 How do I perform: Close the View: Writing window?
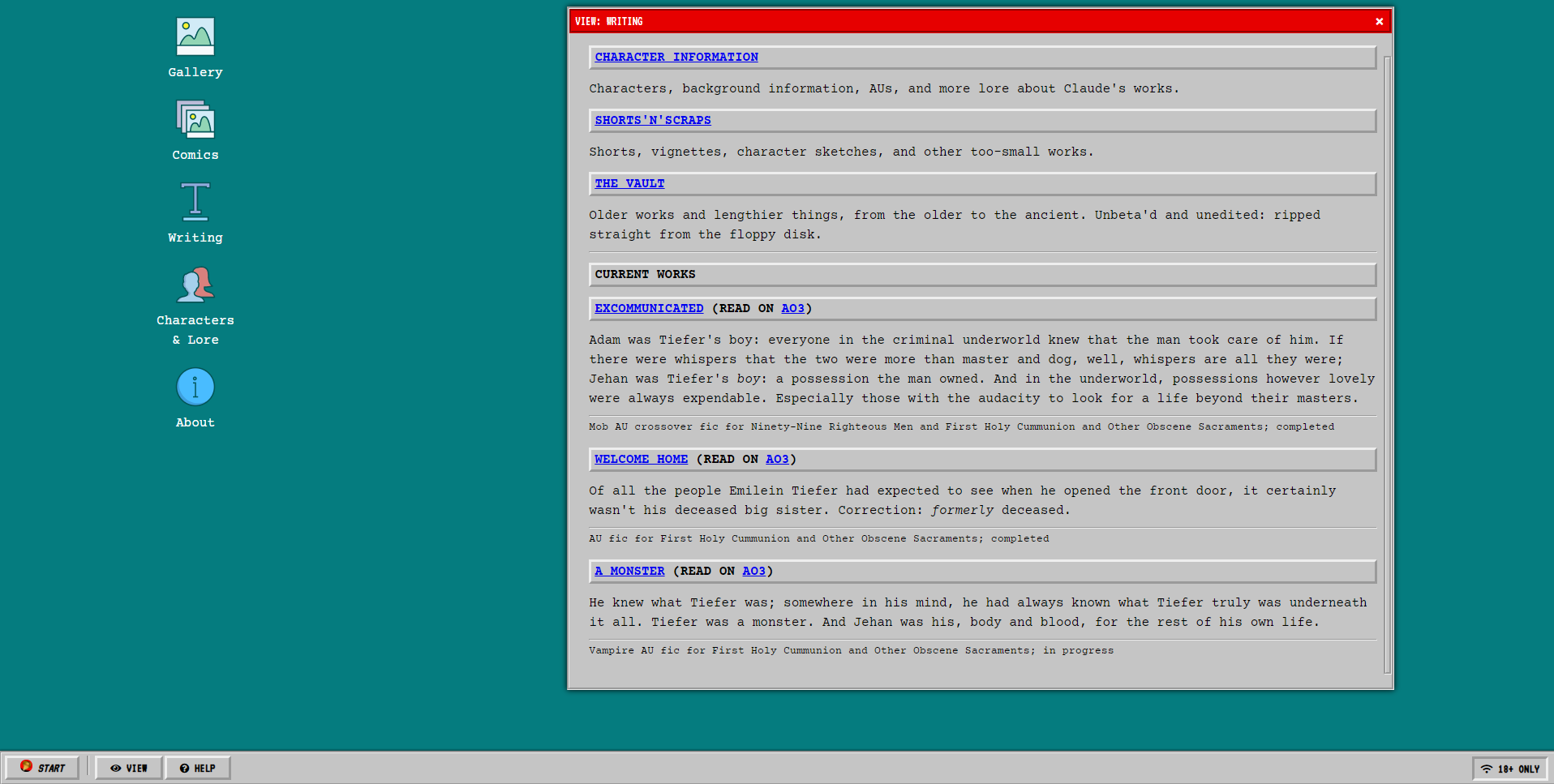click(x=1379, y=22)
